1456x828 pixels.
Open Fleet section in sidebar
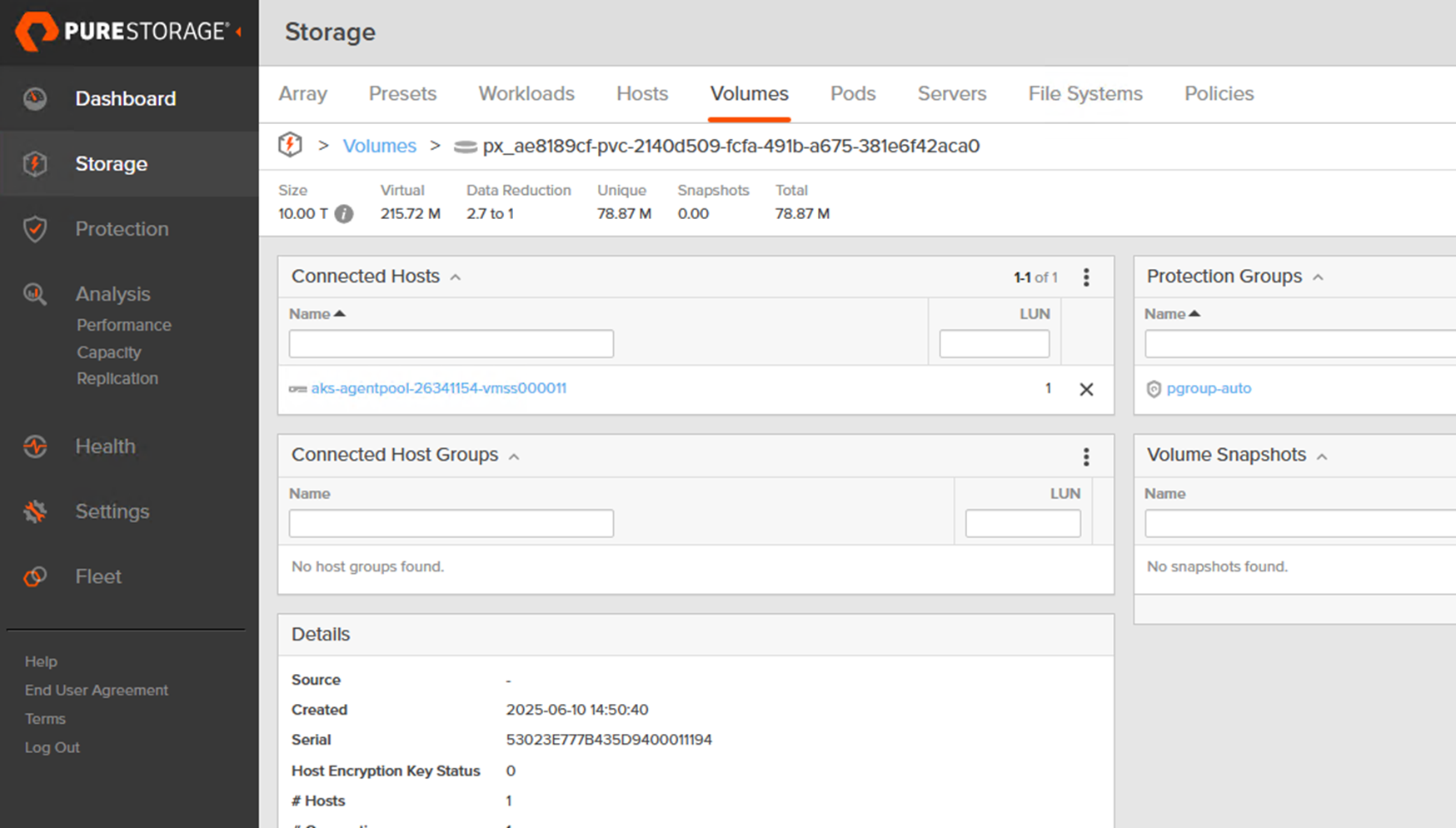(x=98, y=576)
